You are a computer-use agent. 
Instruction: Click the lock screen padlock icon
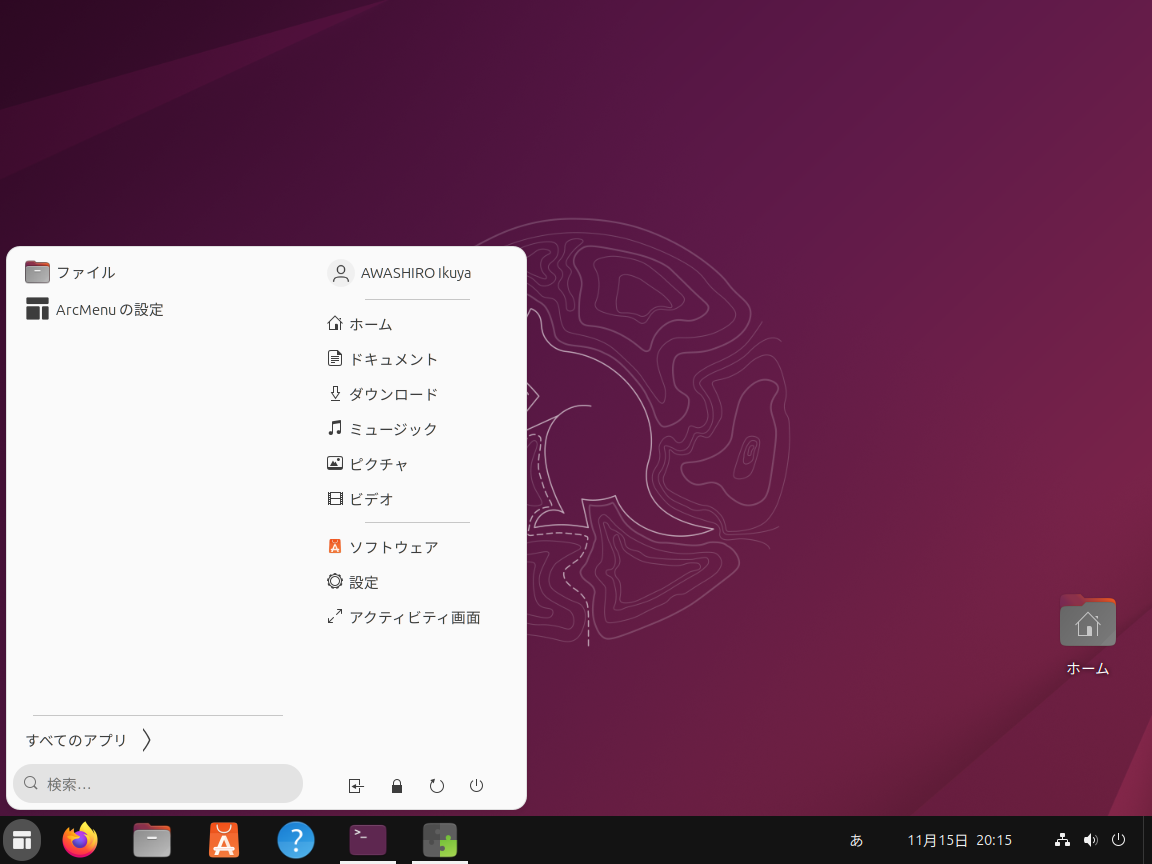pos(396,786)
